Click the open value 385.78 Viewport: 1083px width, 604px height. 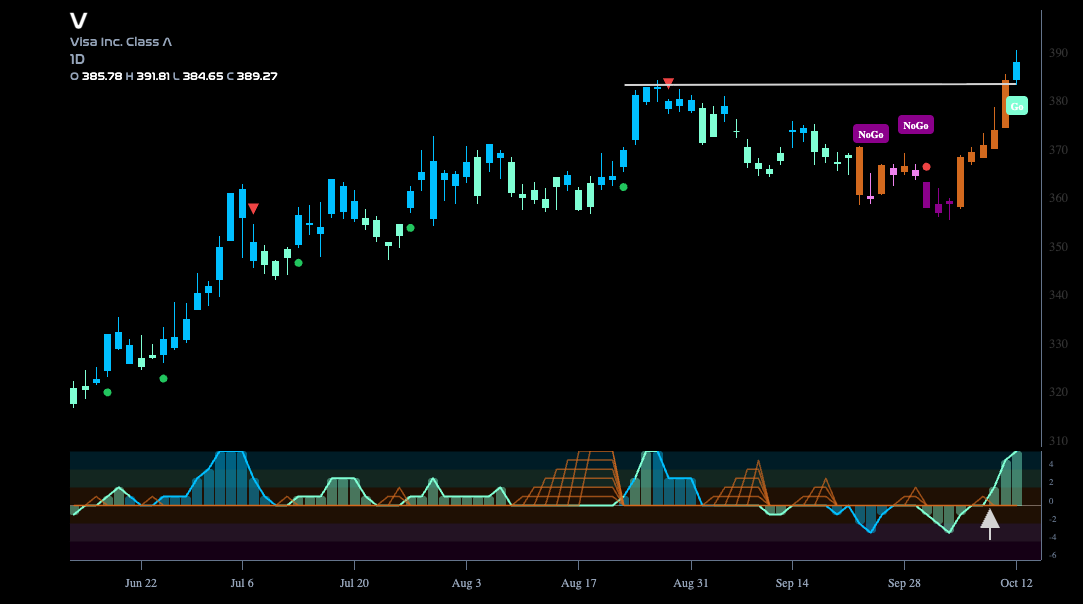[102, 76]
